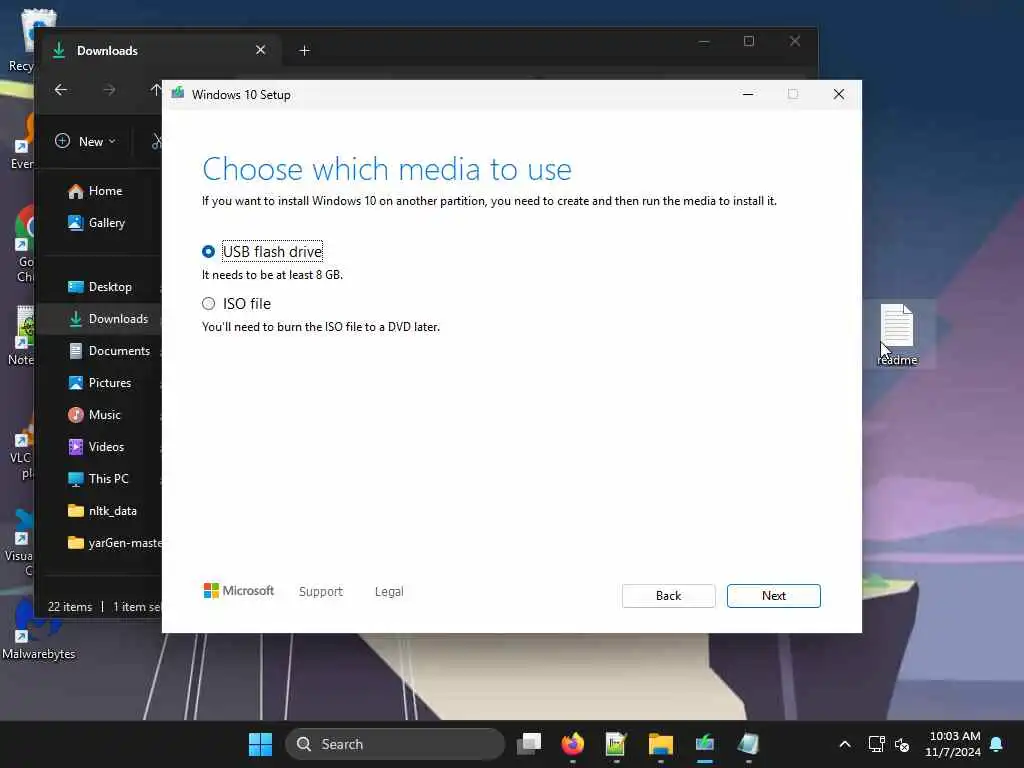Minimize the Windows 10 Setup window
The width and height of the screenshot is (1024, 768).
748,94
